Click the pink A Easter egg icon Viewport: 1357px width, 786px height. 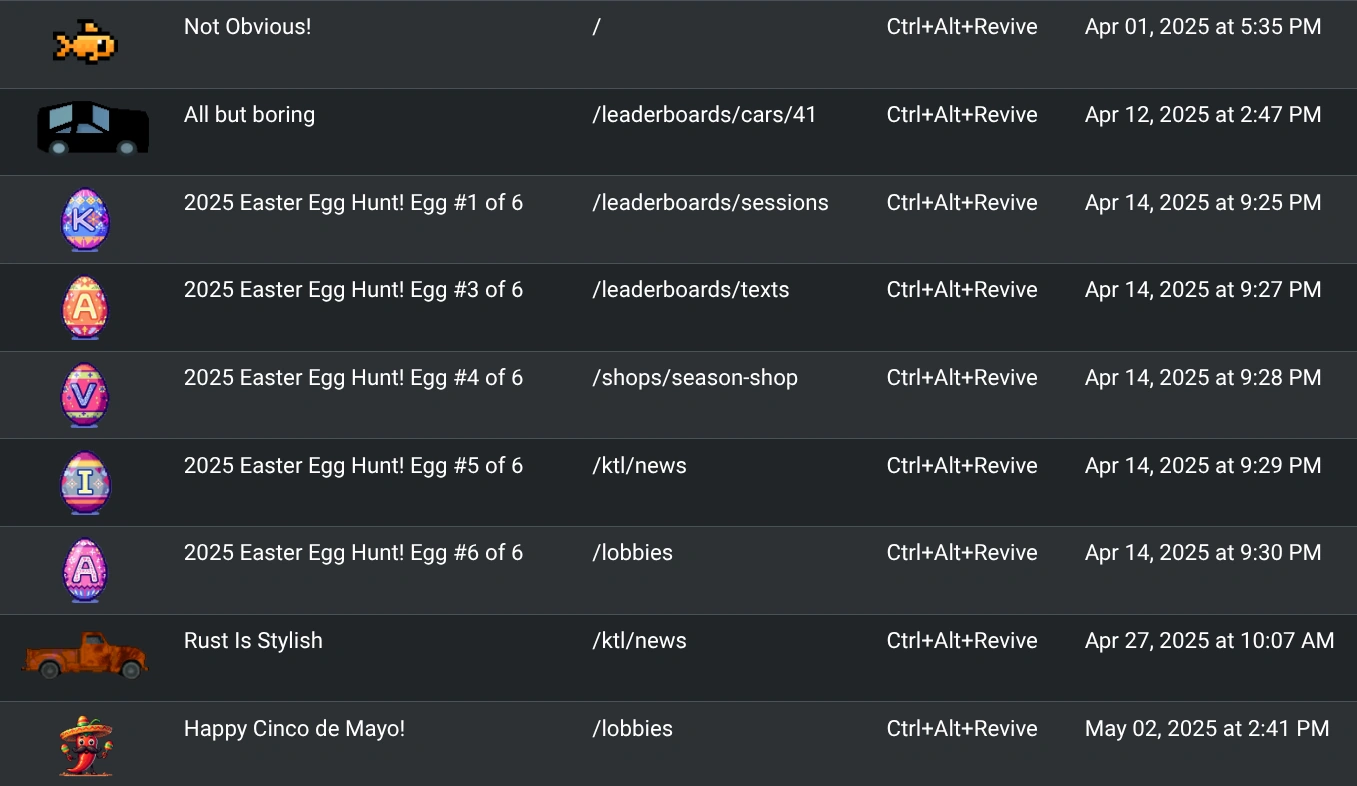click(x=85, y=570)
